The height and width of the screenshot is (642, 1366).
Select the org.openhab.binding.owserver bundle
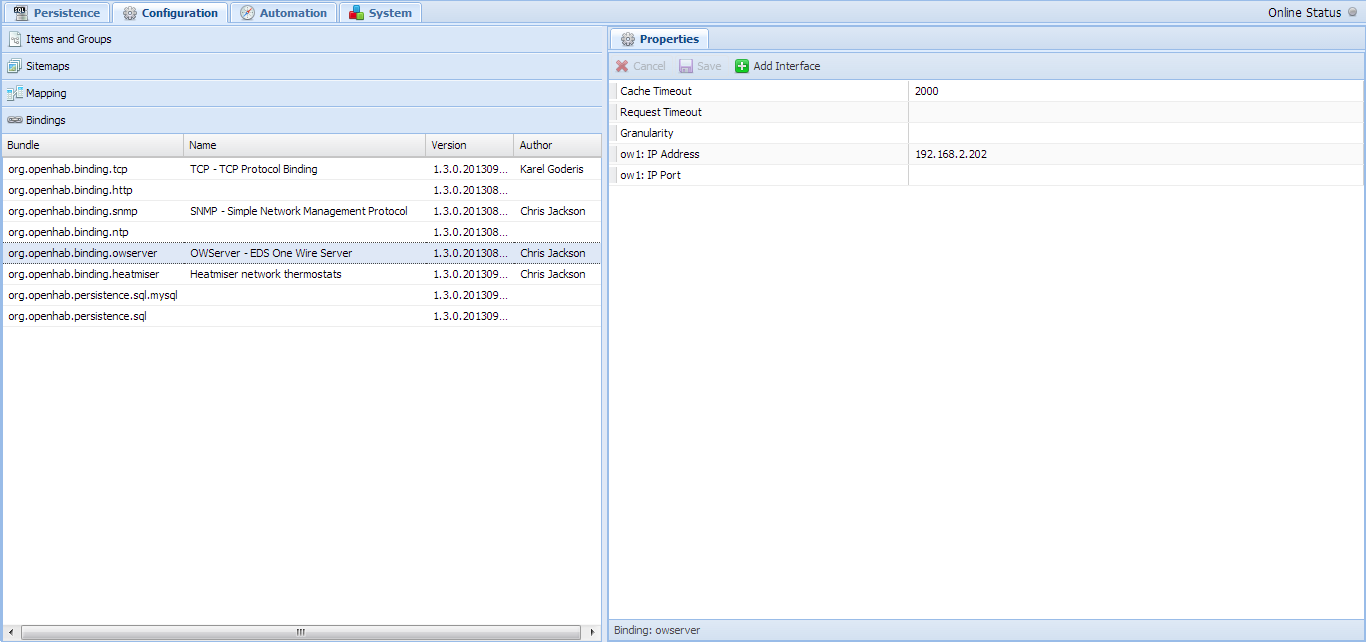(x=82, y=253)
